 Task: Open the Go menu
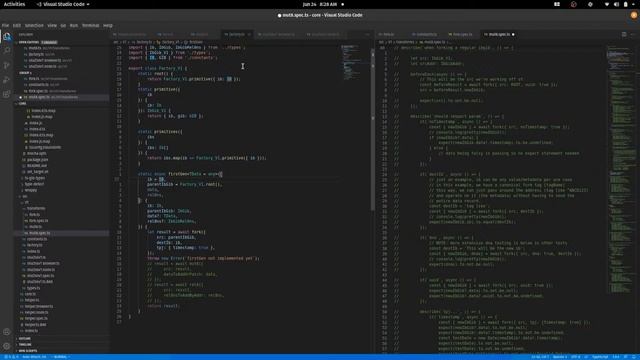coord(63,25)
